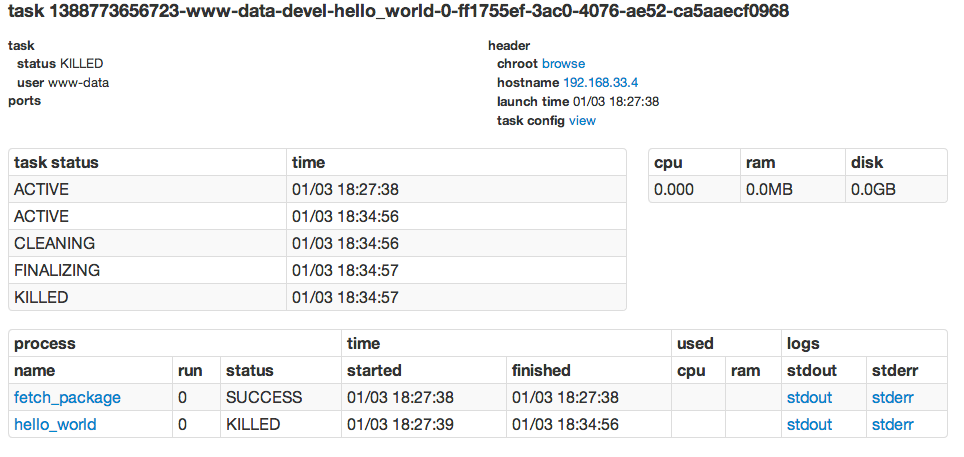View stdout log for hello_world

(809, 425)
